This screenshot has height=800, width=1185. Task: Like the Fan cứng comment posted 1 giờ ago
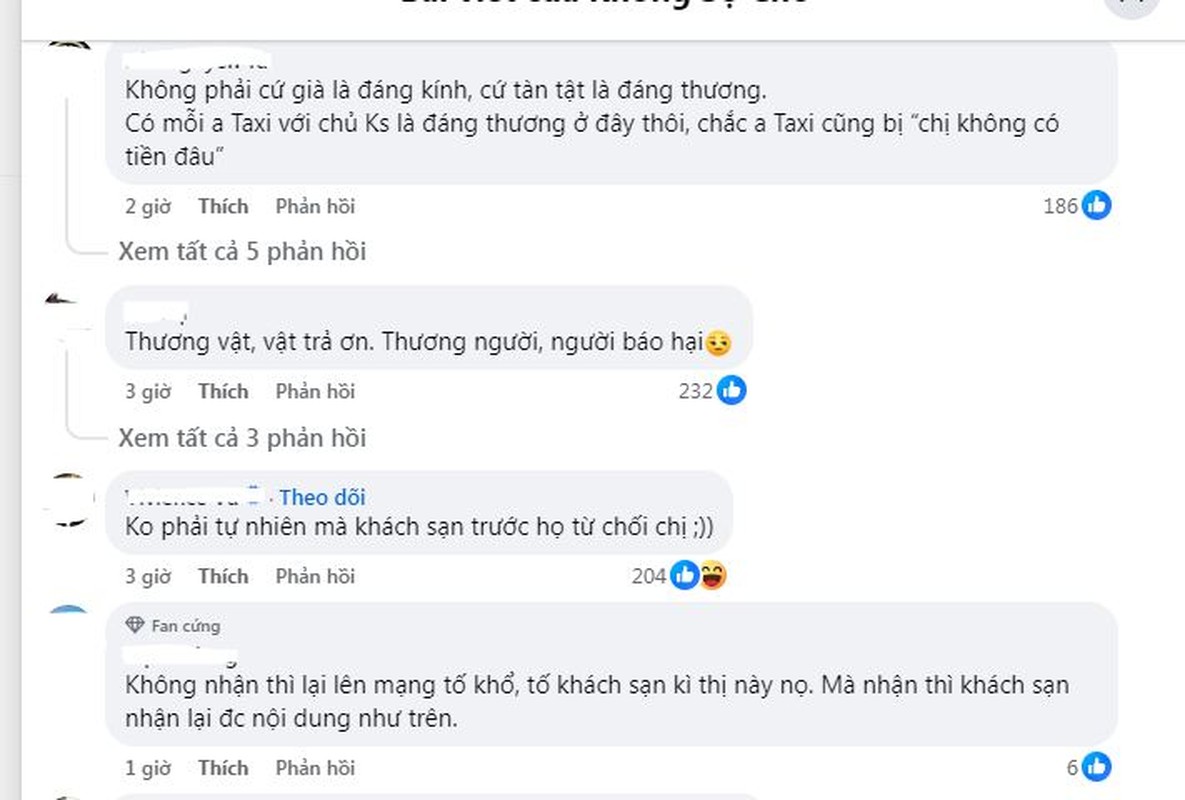click(223, 768)
